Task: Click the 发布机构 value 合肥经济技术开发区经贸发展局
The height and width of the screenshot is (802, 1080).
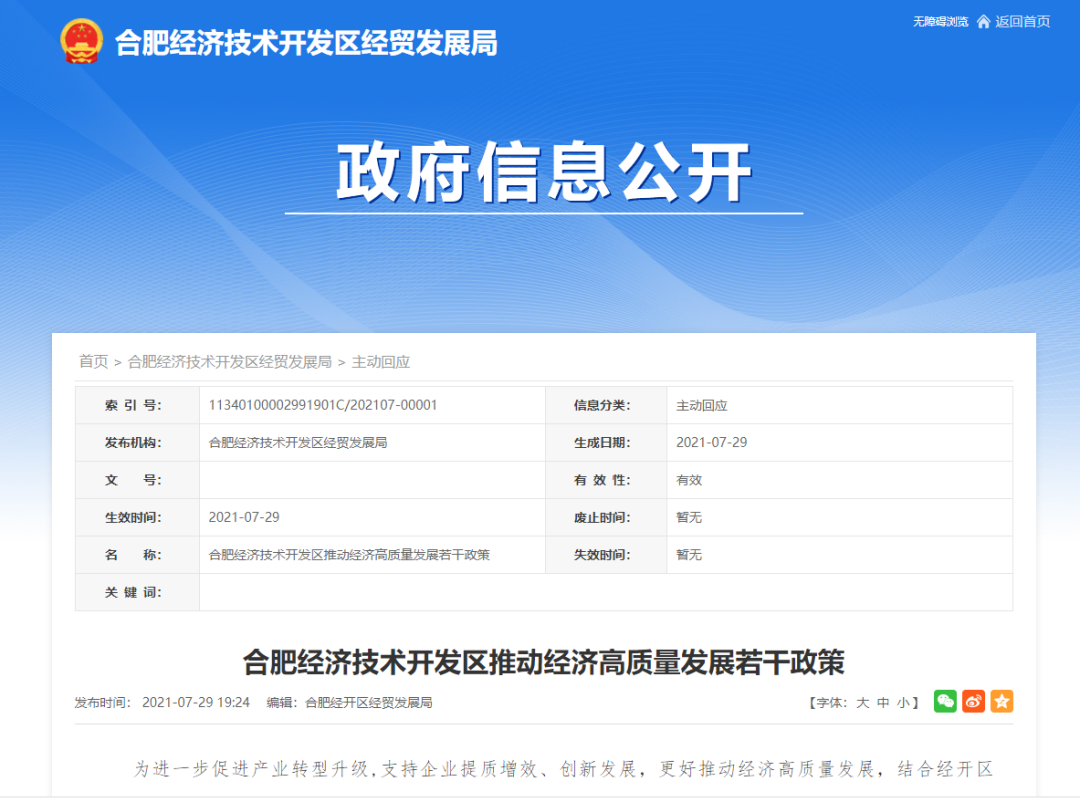Action: [x=298, y=442]
